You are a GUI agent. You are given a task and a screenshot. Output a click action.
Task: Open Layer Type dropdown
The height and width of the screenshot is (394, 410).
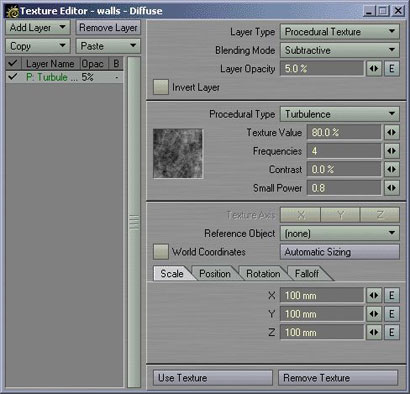point(340,32)
